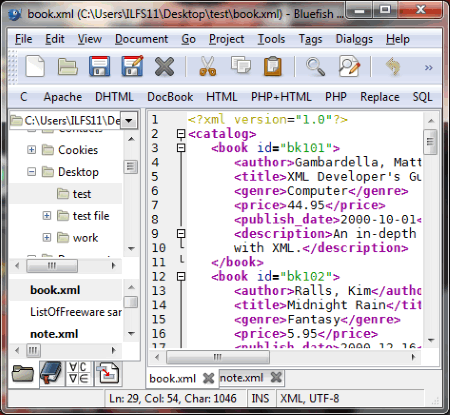The height and width of the screenshot is (415, 450).
Task: Open the snippets side panel icon
Action: point(108,373)
